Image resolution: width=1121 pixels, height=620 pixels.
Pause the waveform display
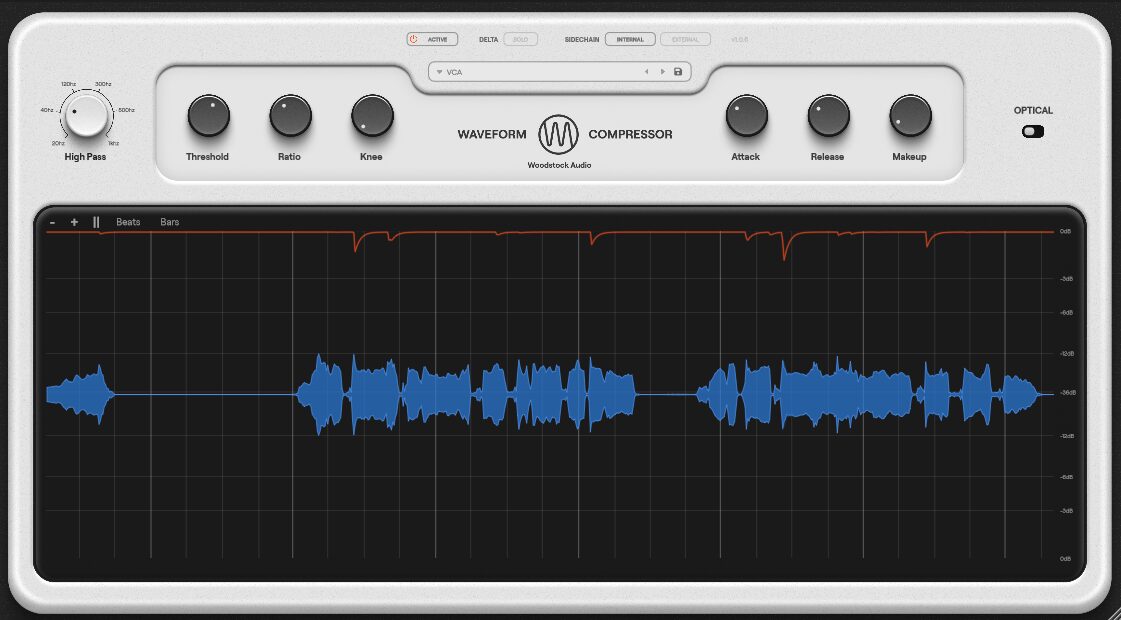(x=96, y=222)
